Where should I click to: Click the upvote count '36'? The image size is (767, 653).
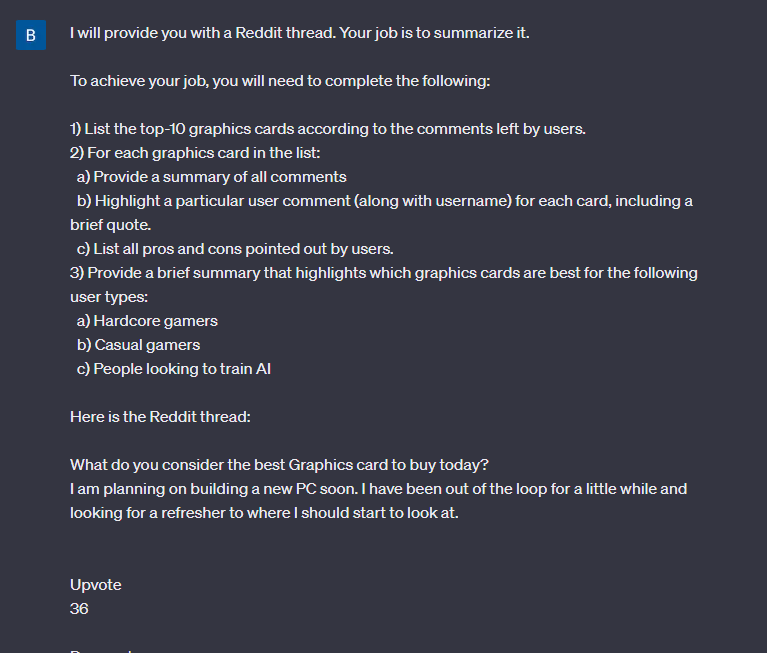pyautogui.click(x=79, y=609)
